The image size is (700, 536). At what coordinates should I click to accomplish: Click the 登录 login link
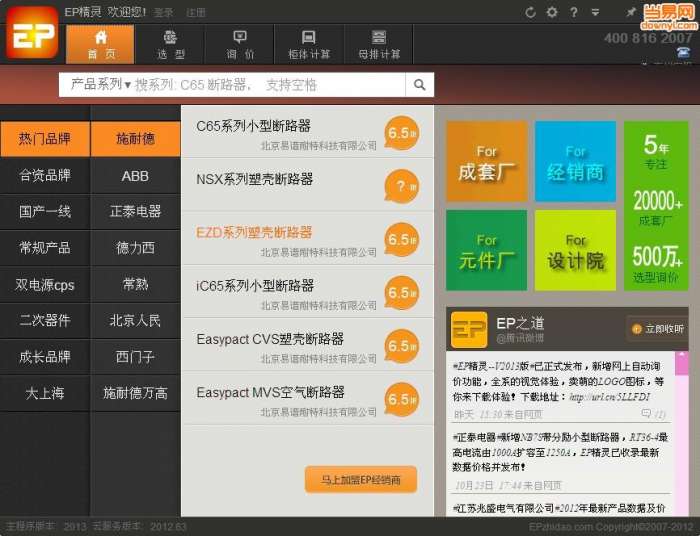point(163,12)
